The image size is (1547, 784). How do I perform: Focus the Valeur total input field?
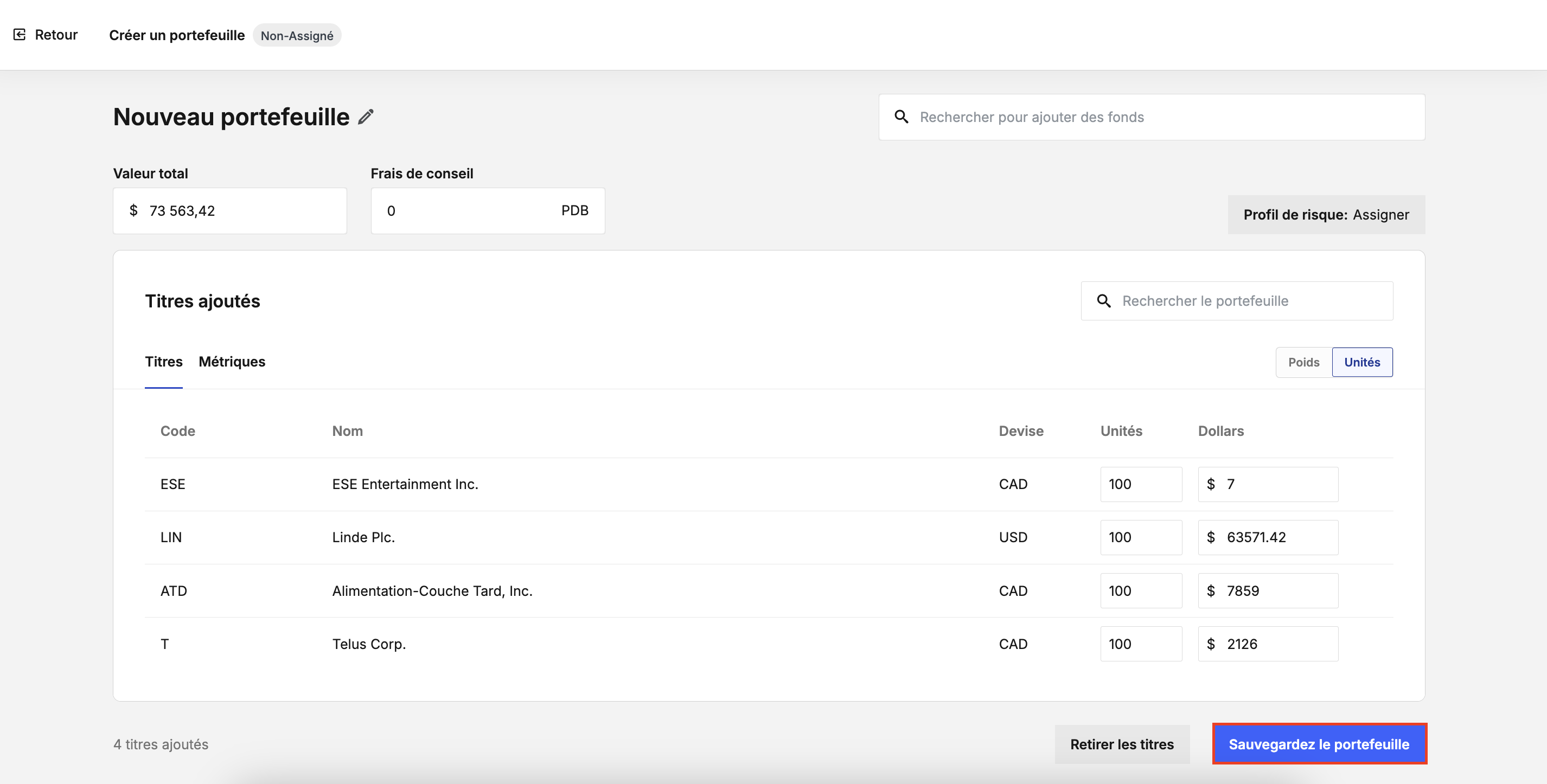tap(240, 211)
